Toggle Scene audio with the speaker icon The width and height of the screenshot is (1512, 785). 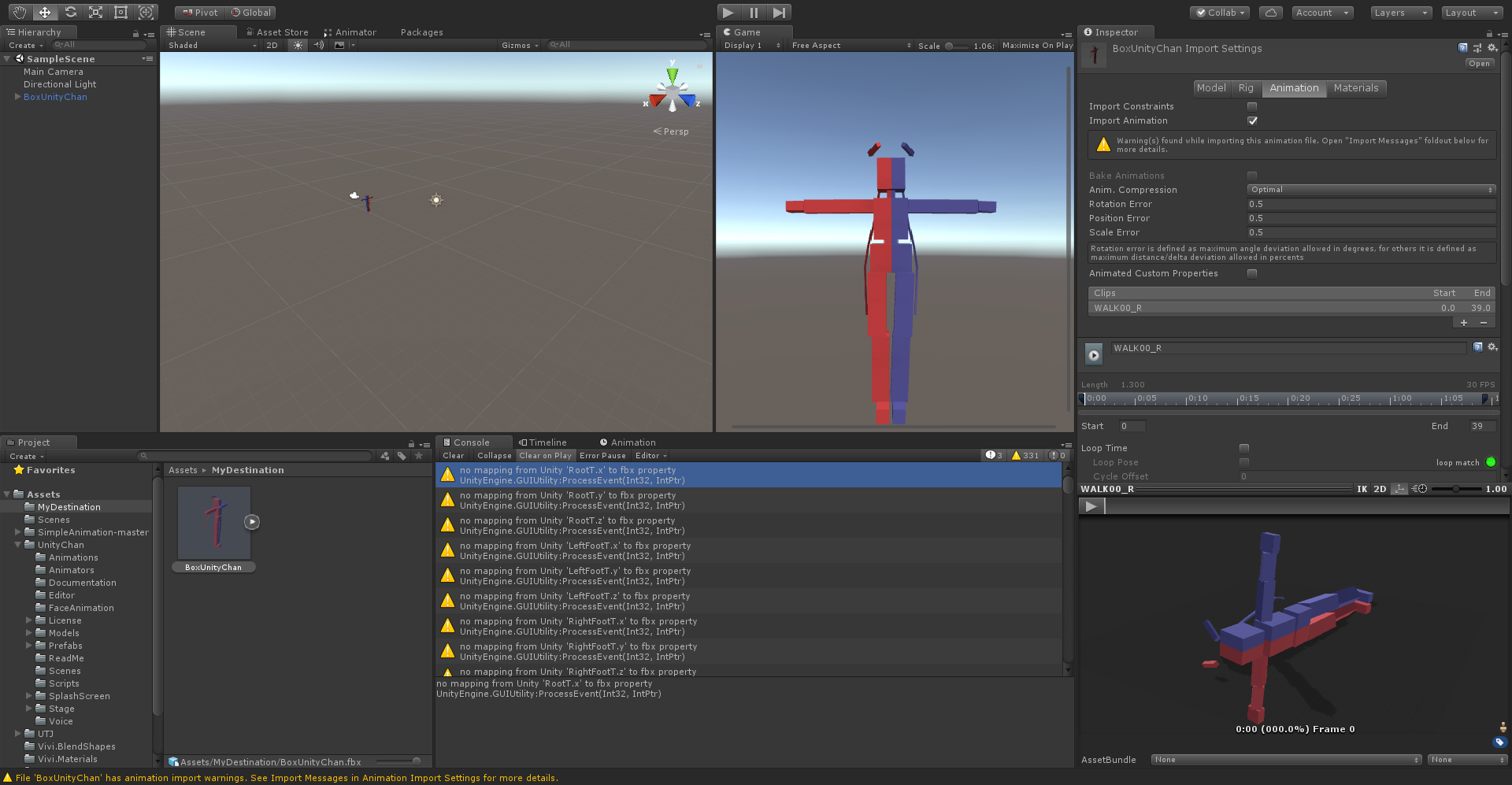click(x=319, y=45)
